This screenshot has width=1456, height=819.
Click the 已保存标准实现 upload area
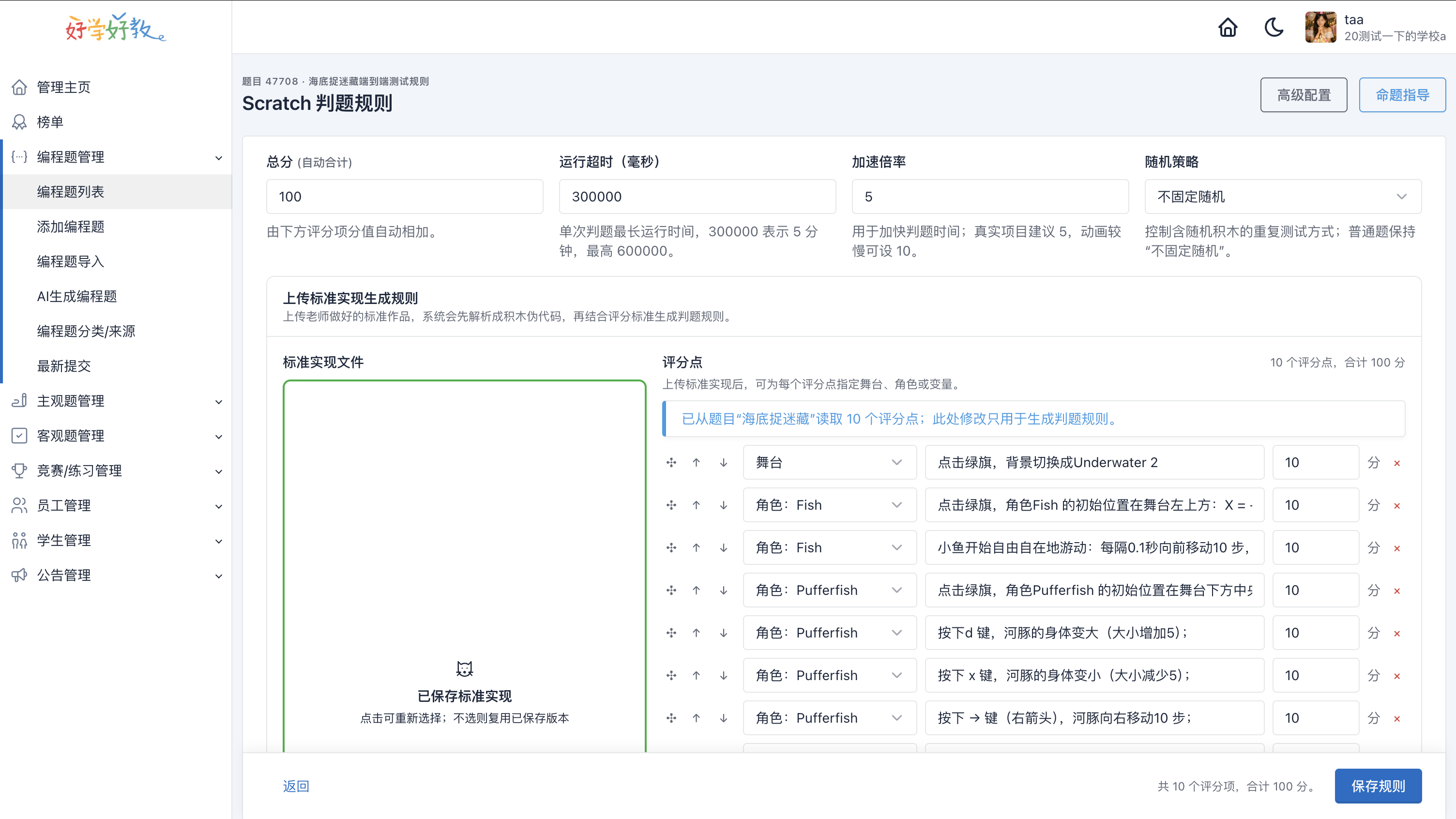(464, 566)
